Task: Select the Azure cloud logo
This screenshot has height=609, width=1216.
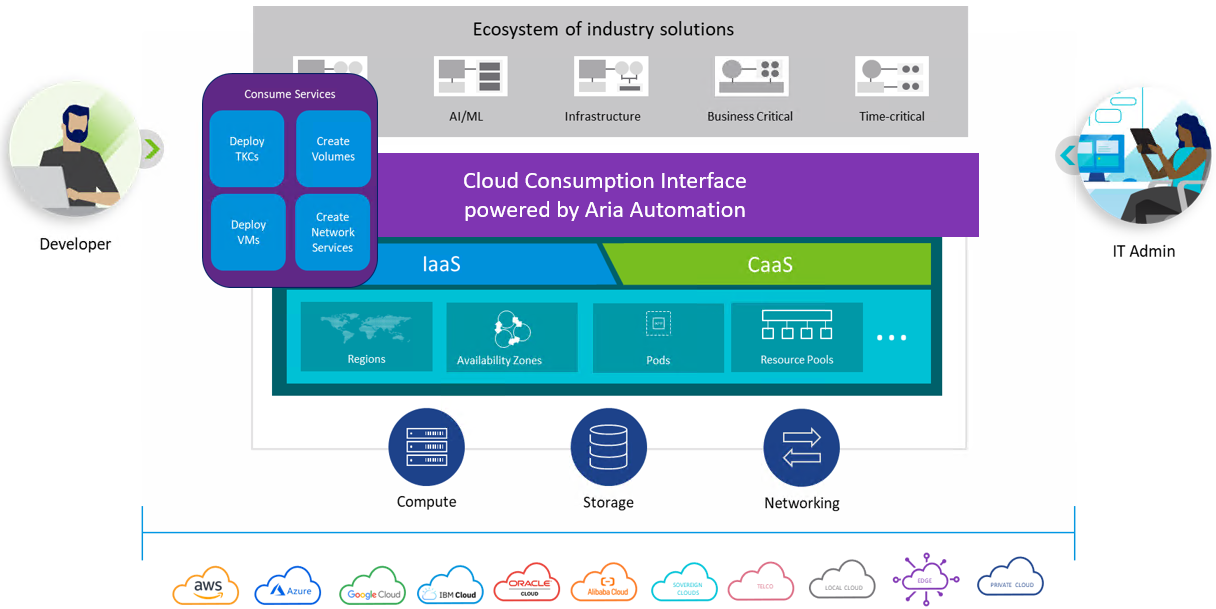Action: (288, 583)
